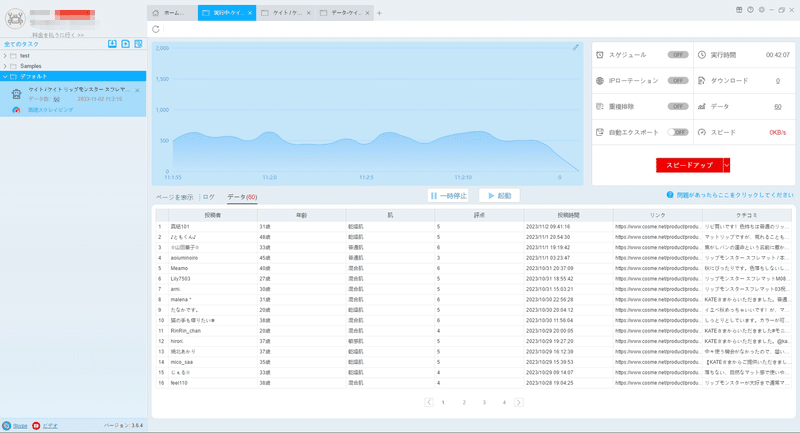Viewport: 800px width, 433px height.
Task: Click the middle export icon beside 全てのタスク
Action: (x=126, y=44)
